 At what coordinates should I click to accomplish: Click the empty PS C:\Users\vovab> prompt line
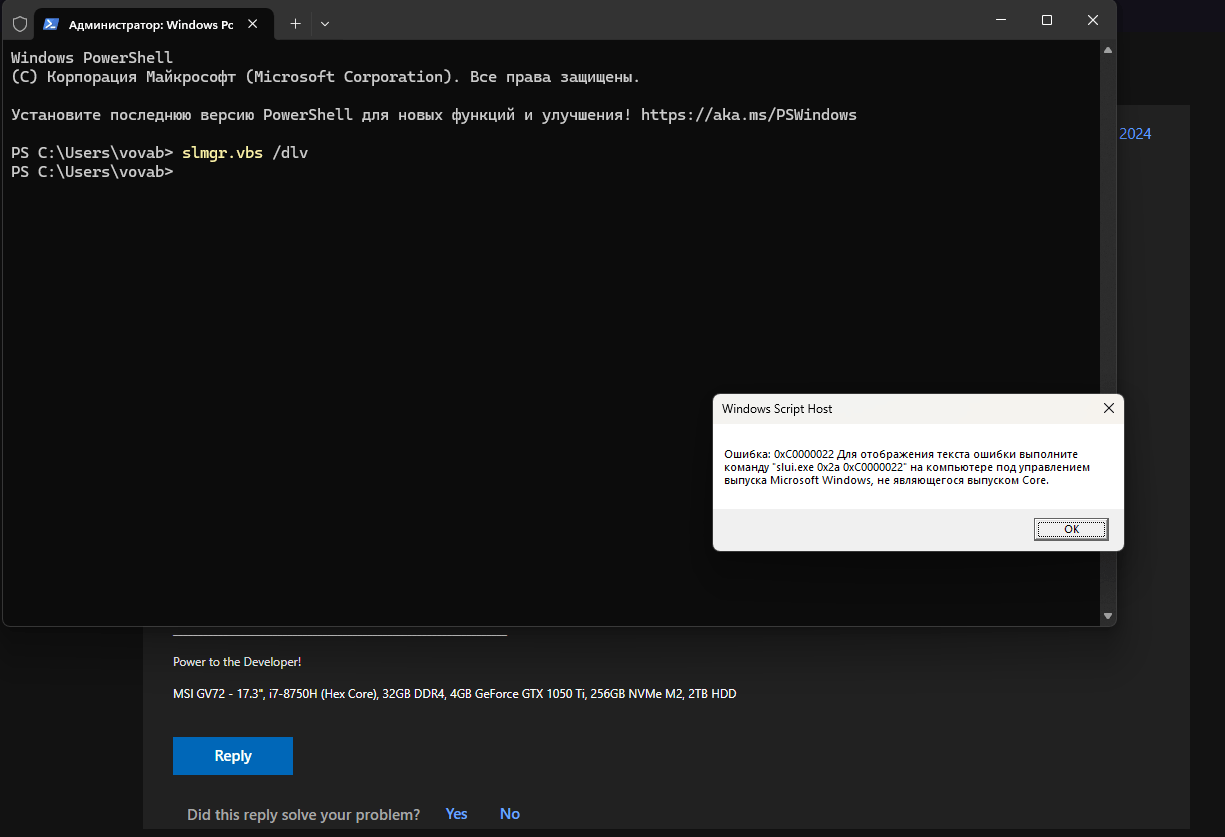point(92,172)
